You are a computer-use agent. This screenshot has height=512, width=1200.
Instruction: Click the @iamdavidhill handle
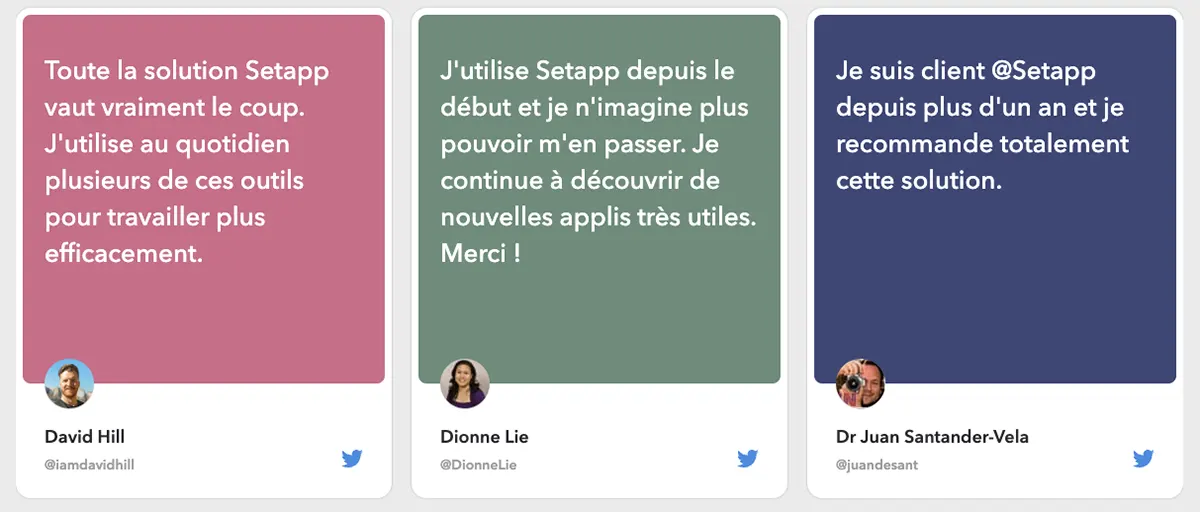89,465
